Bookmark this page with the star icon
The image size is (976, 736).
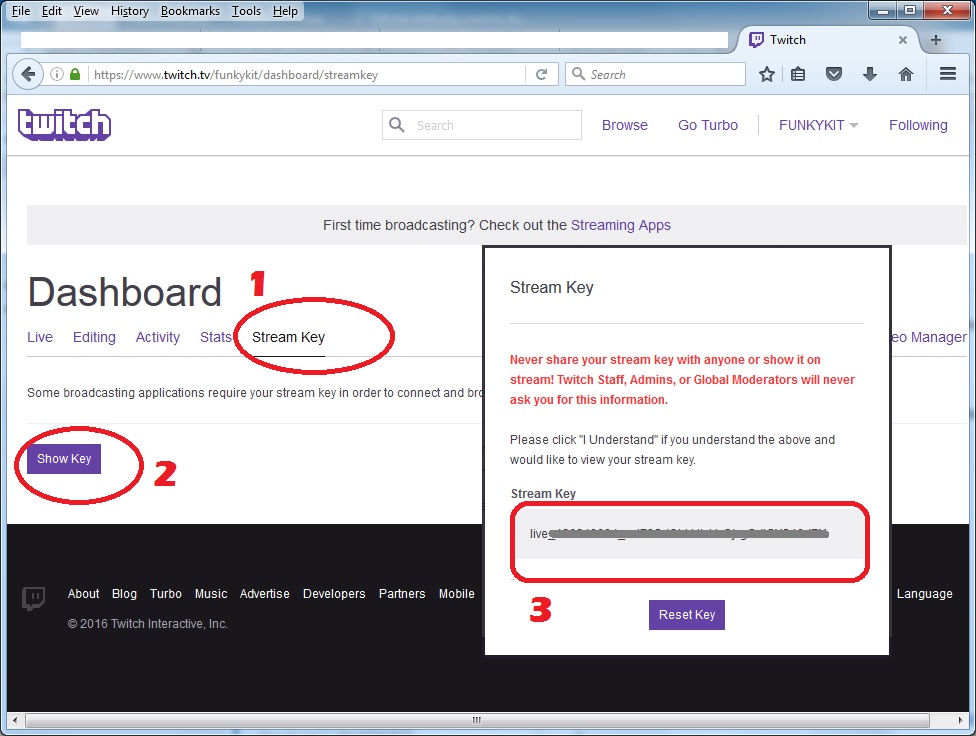[x=767, y=75]
